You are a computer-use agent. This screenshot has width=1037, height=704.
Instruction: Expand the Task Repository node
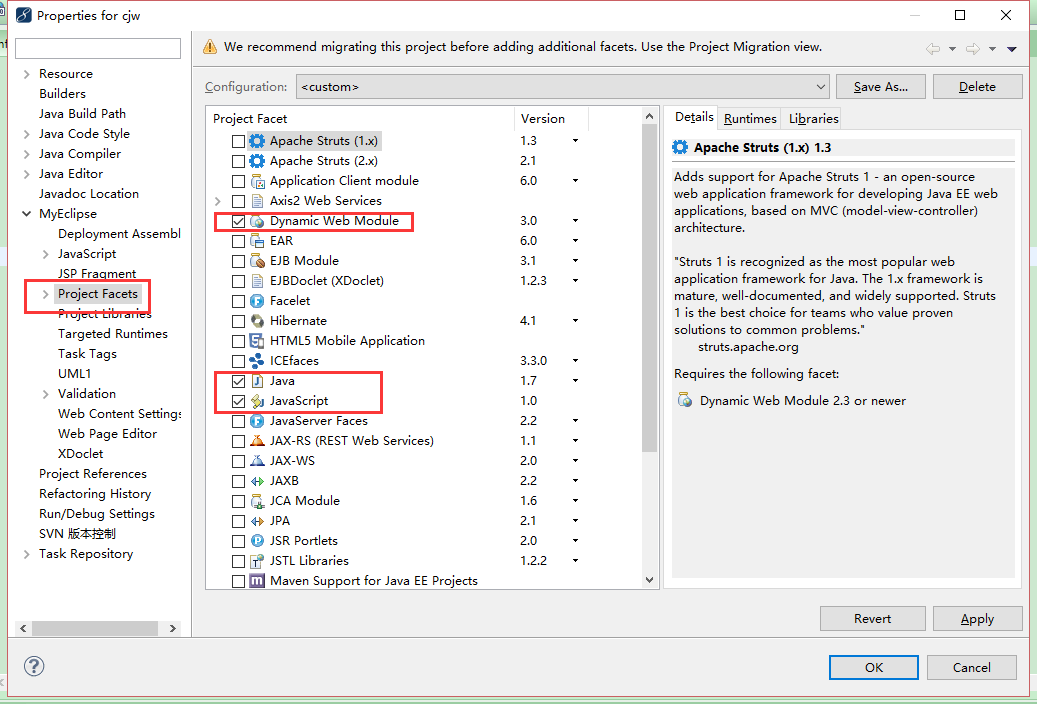[x=26, y=554]
